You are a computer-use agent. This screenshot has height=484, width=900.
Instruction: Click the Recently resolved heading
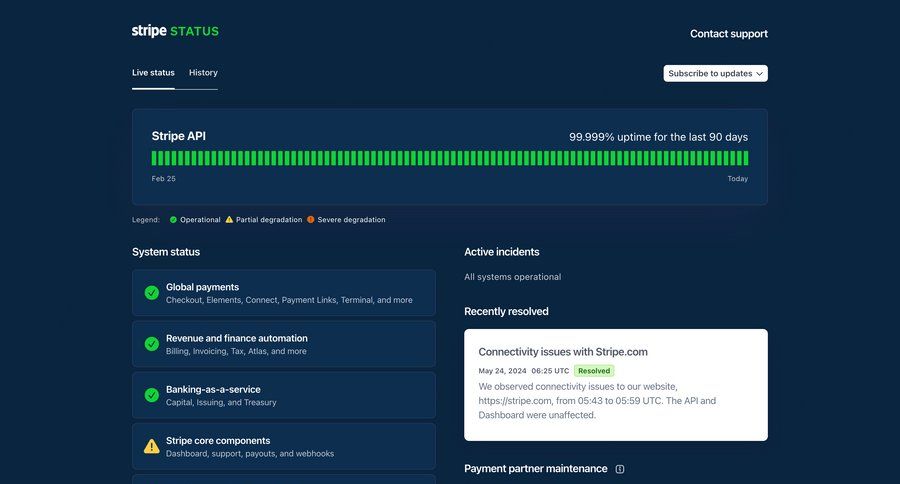pos(506,312)
